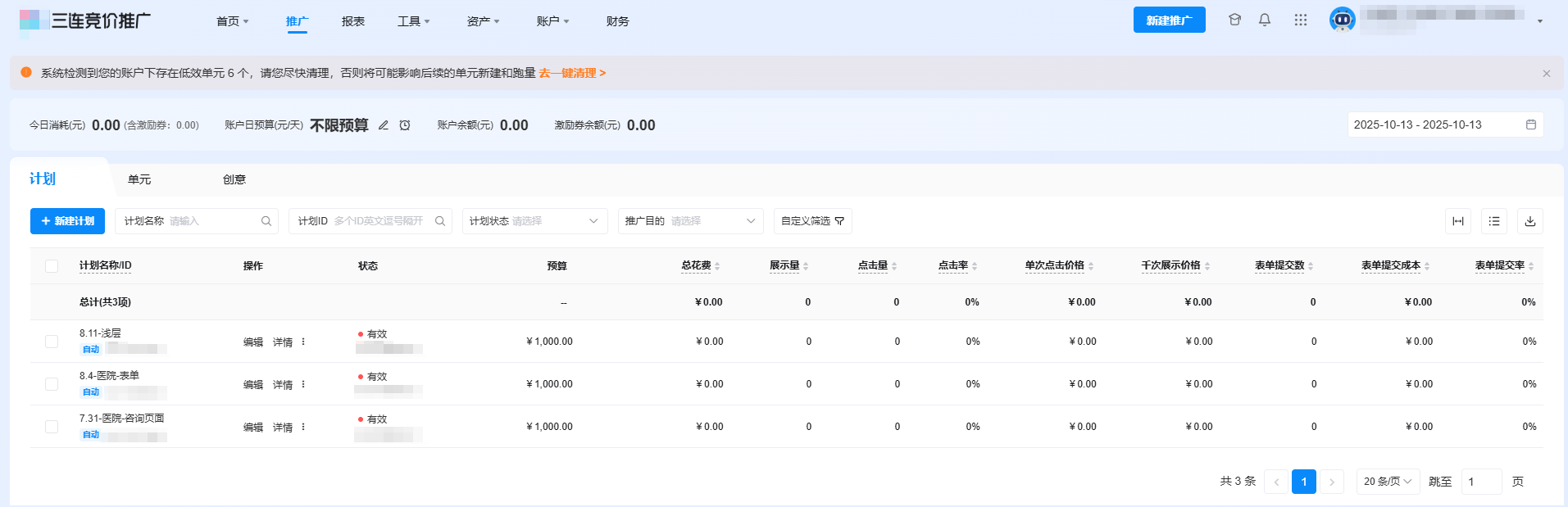Sort by 总花费 column arrows

pyautogui.click(x=717, y=266)
